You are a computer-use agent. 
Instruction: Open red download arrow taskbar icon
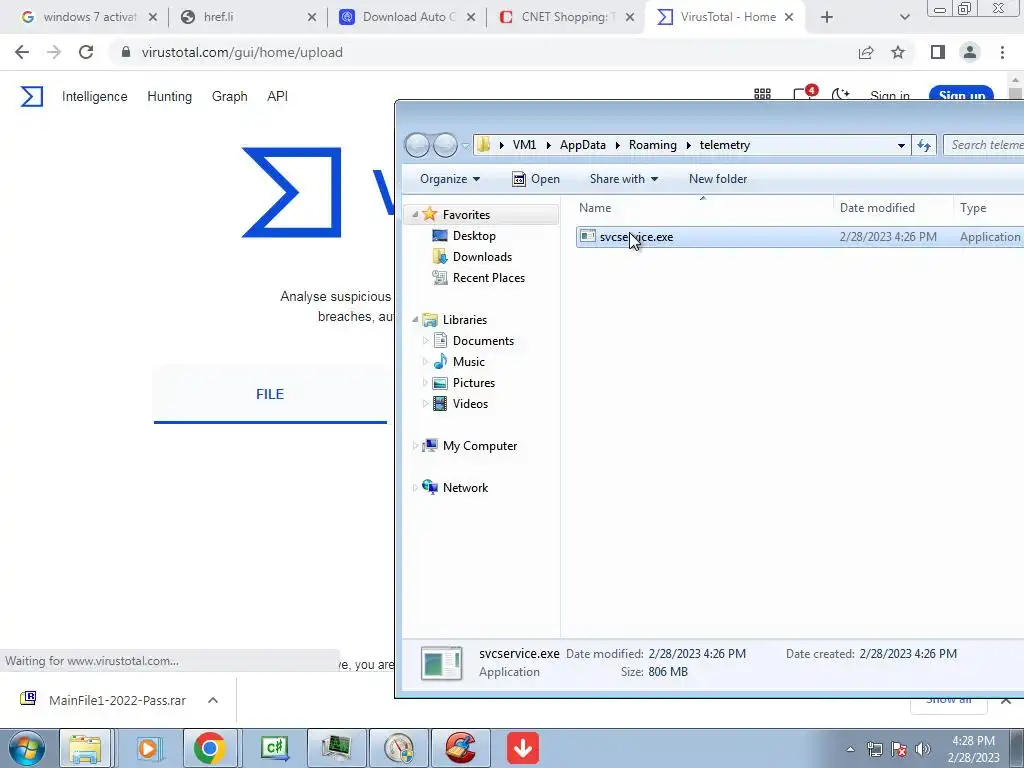(522, 748)
